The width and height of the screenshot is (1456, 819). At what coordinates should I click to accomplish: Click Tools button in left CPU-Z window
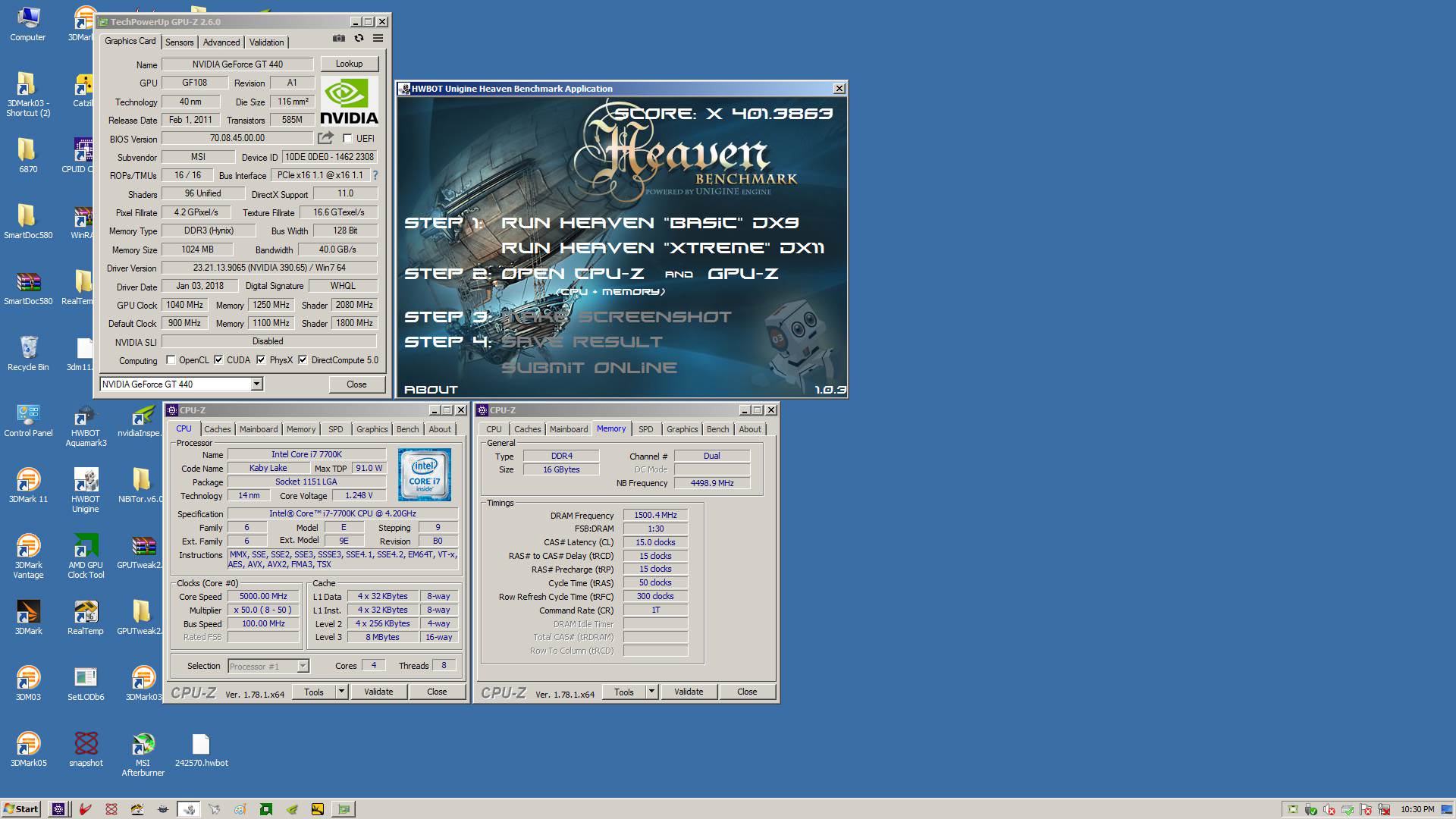(314, 692)
